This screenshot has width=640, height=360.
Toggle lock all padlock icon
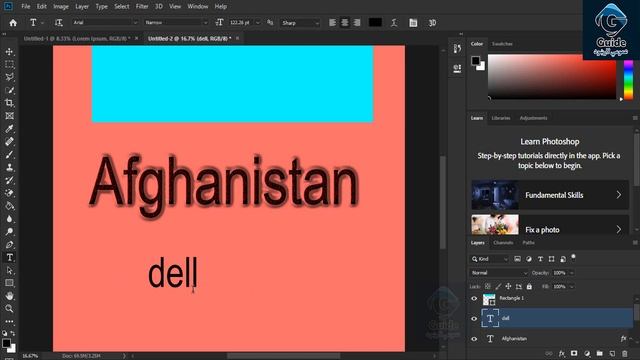pyautogui.click(x=529, y=287)
